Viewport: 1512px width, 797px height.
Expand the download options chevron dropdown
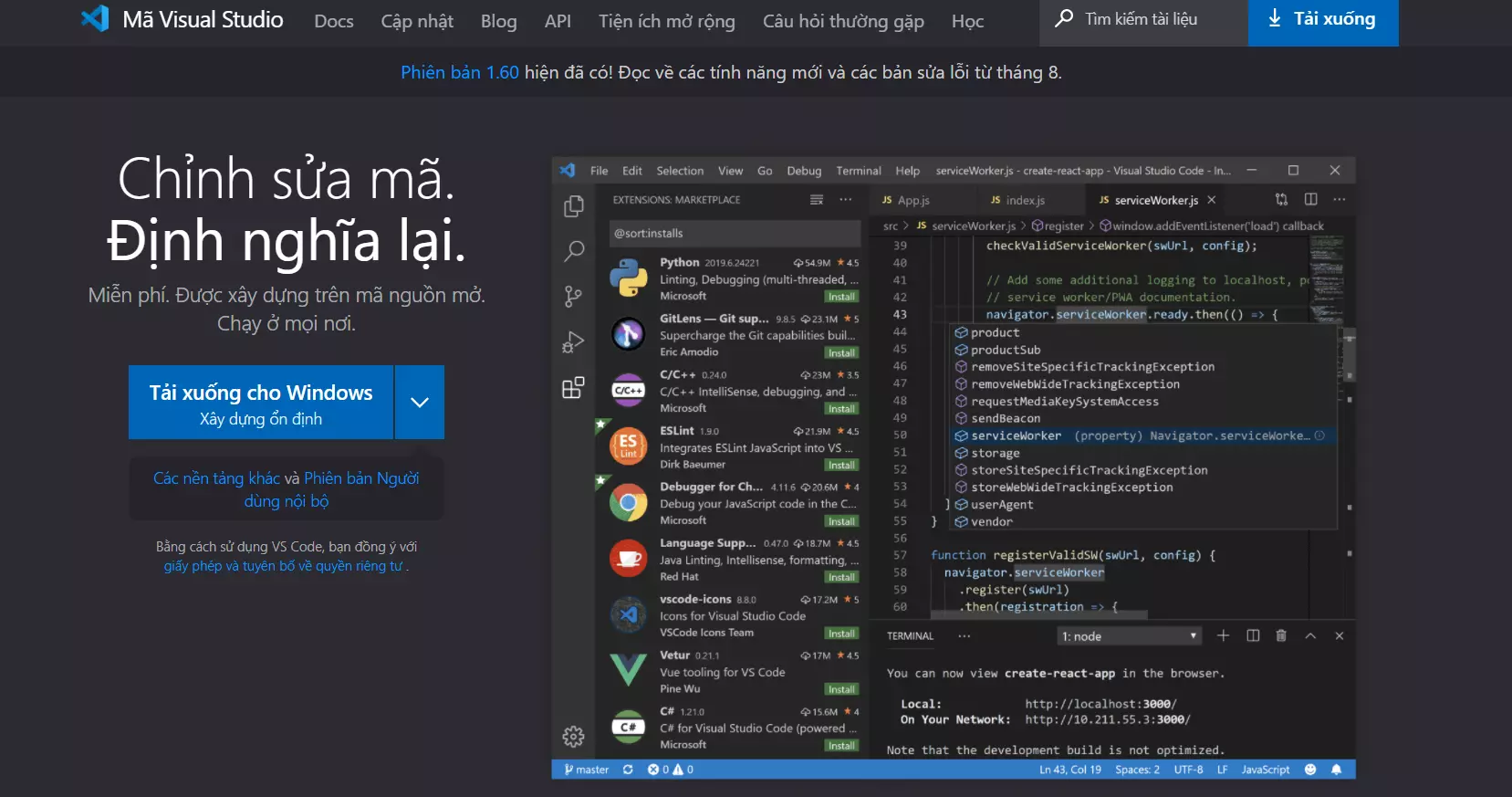pyautogui.click(x=420, y=402)
